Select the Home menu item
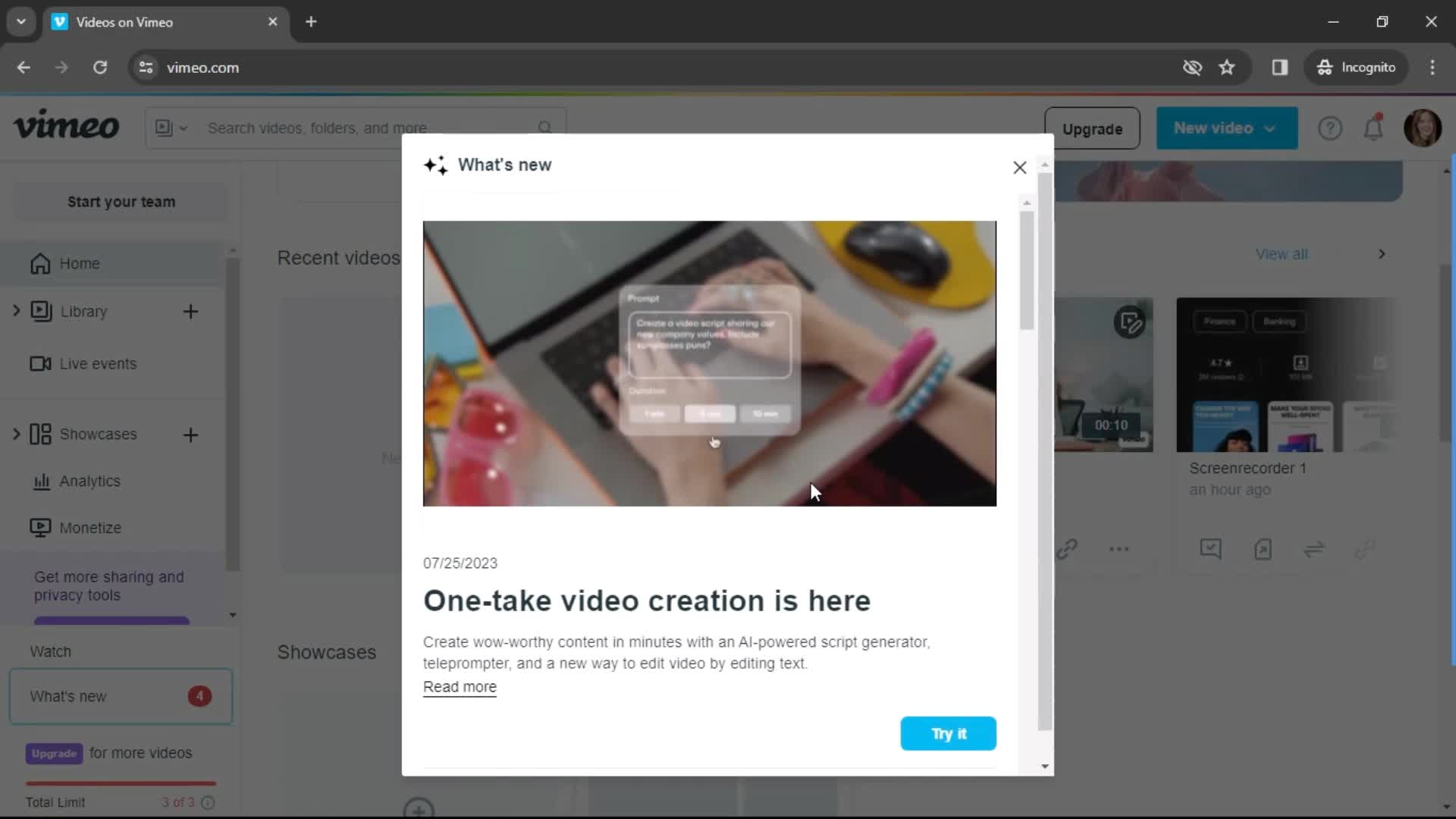Screen dimensions: 1456x819 [80, 262]
